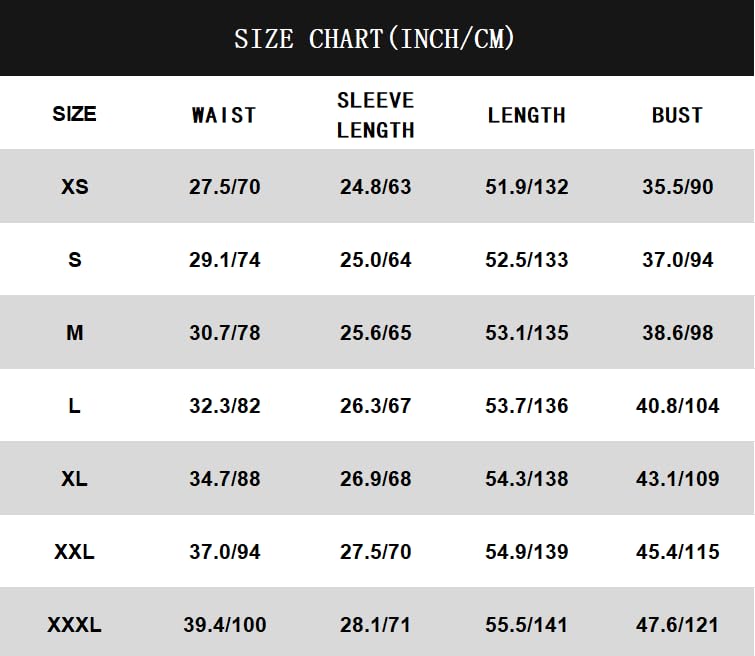This screenshot has height=656, width=755.
Task: Select the BUST column header
Action: coord(677,115)
